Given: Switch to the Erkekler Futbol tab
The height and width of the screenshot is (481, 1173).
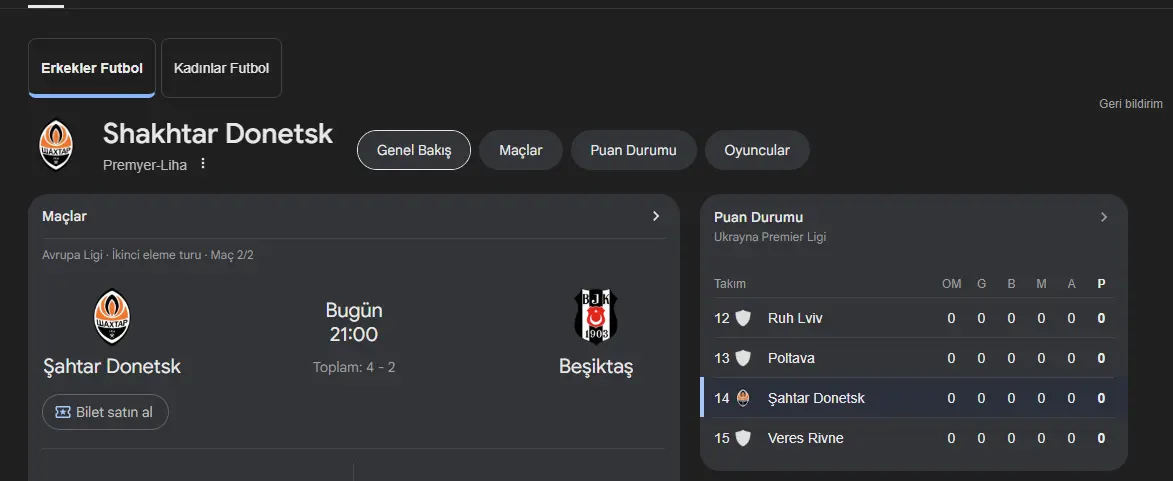Looking at the screenshot, I should coord(92,68).
